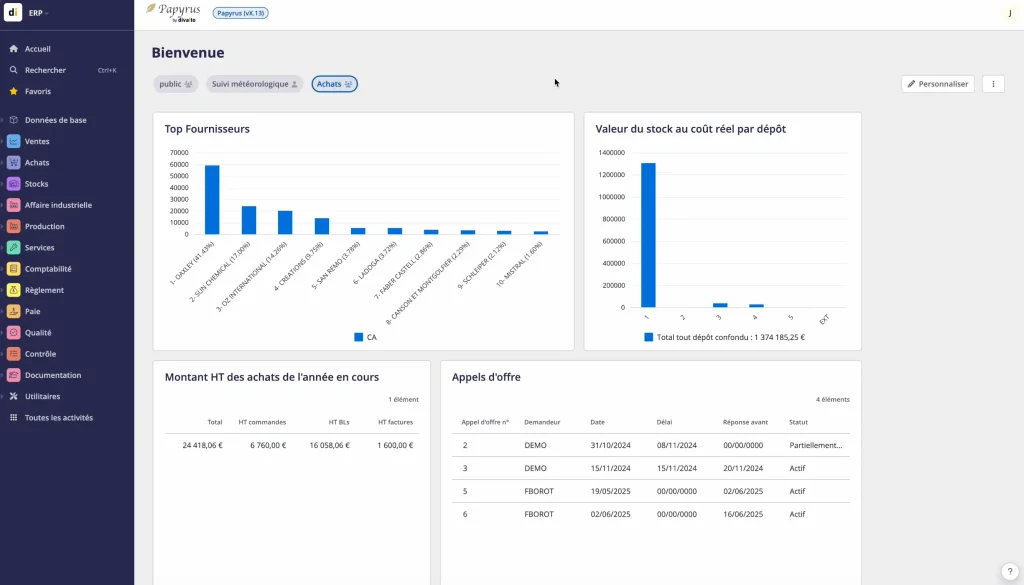The image size is (1024, 585).
Task: Switch to the Suivi météorologique tab
Action: click(252, 84)
